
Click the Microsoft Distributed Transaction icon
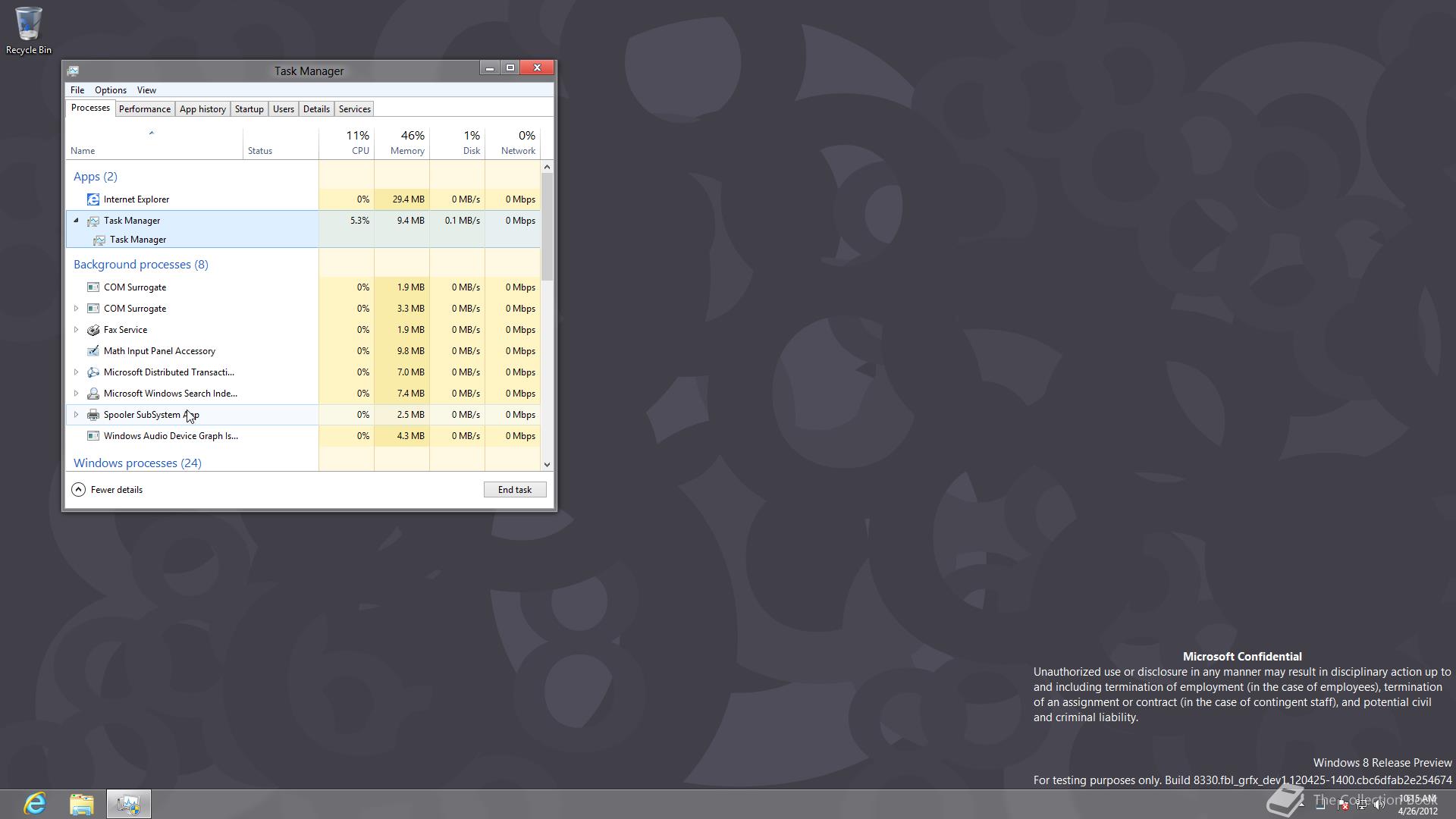(93, 372)
